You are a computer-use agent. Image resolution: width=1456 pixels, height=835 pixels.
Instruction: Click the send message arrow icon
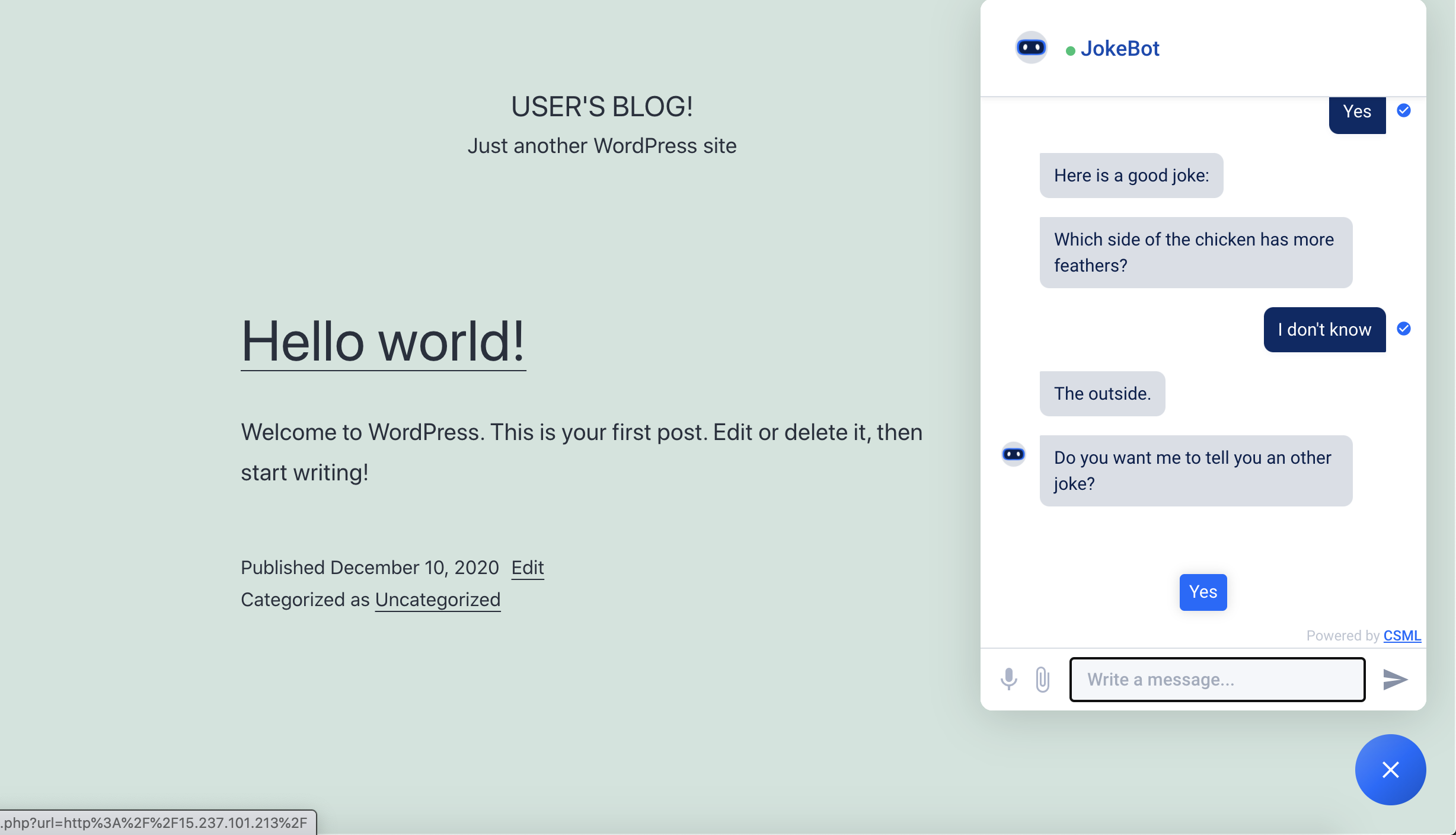pos(1395,680)
